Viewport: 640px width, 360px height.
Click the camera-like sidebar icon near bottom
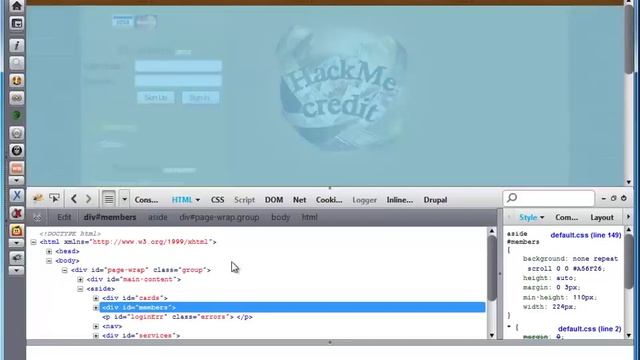click(x=16, y=258)
